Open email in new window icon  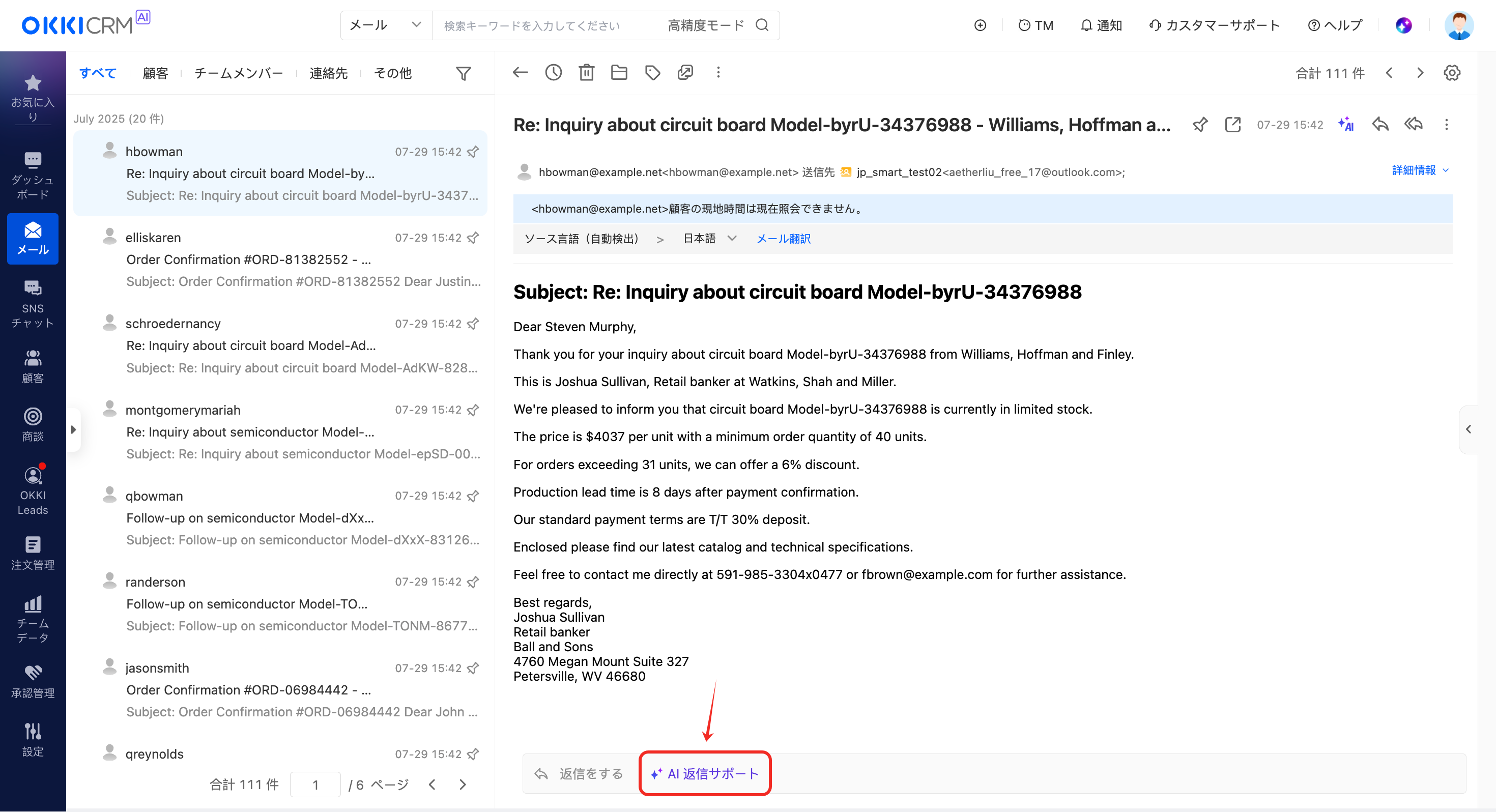click(1232, 124)
